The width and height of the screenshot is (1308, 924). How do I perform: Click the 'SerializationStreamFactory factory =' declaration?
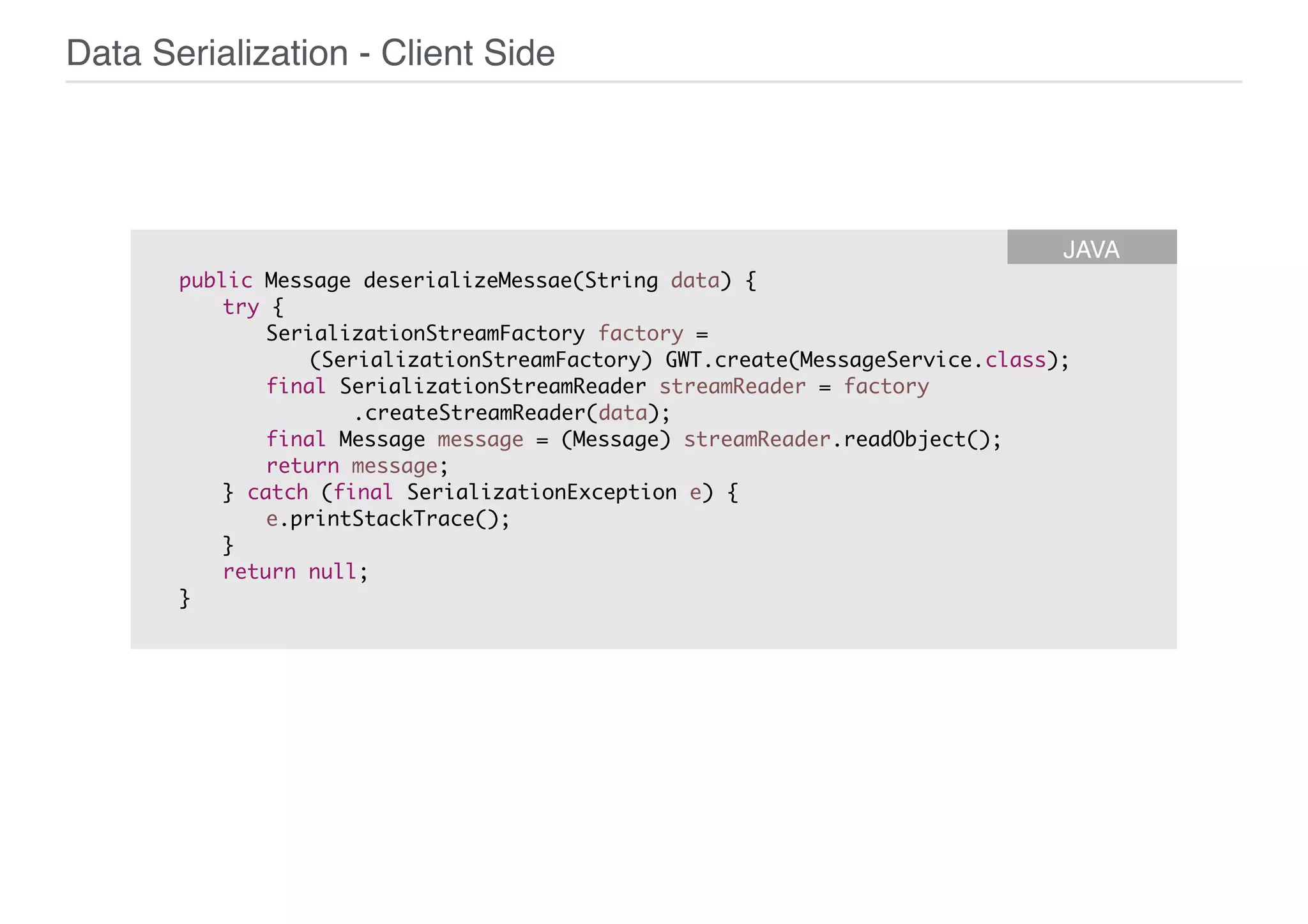487,333
